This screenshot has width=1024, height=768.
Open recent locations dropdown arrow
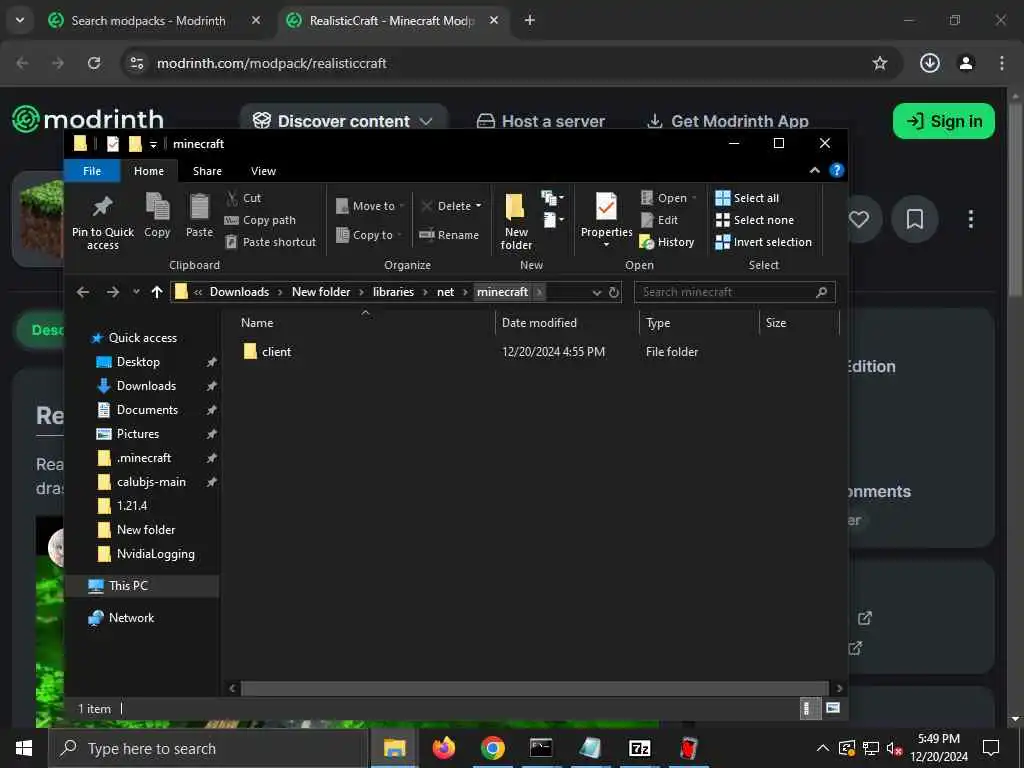coord(136,292)
